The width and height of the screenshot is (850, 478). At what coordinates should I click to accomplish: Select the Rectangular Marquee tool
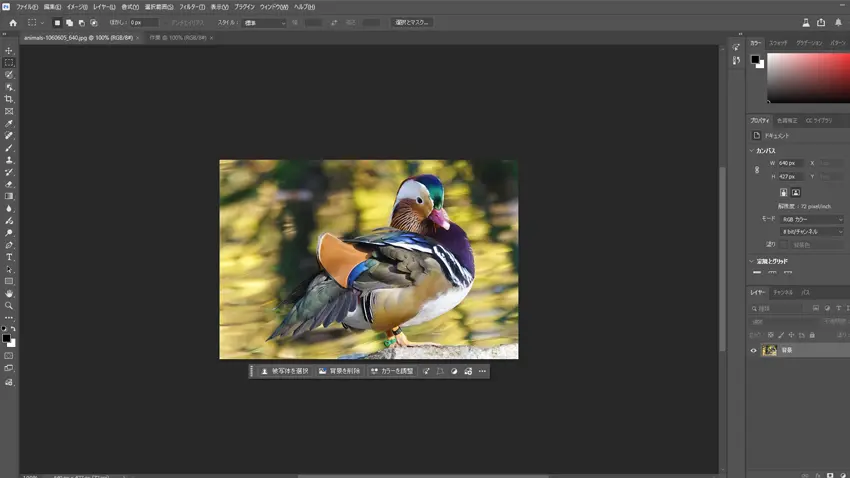click(10, 62)
